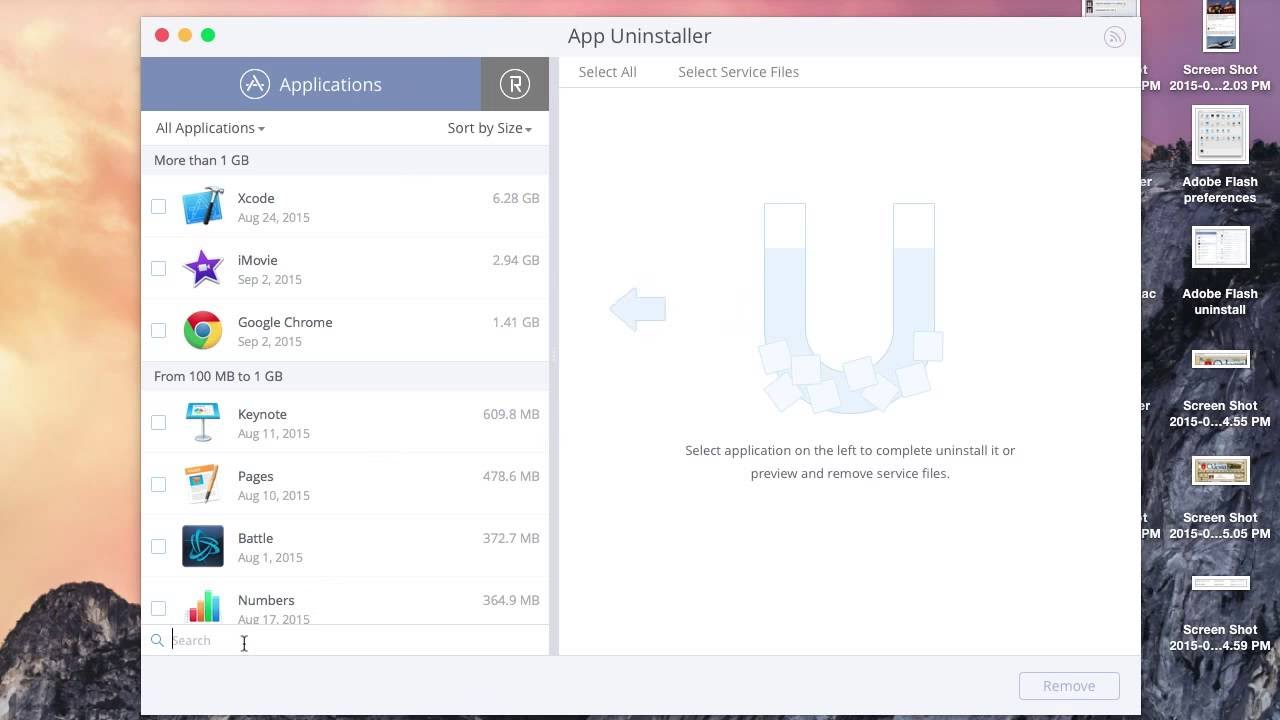Viewport: 1280px width, 720px height.
Task: Click the Battle app icon
Action: 203,546
